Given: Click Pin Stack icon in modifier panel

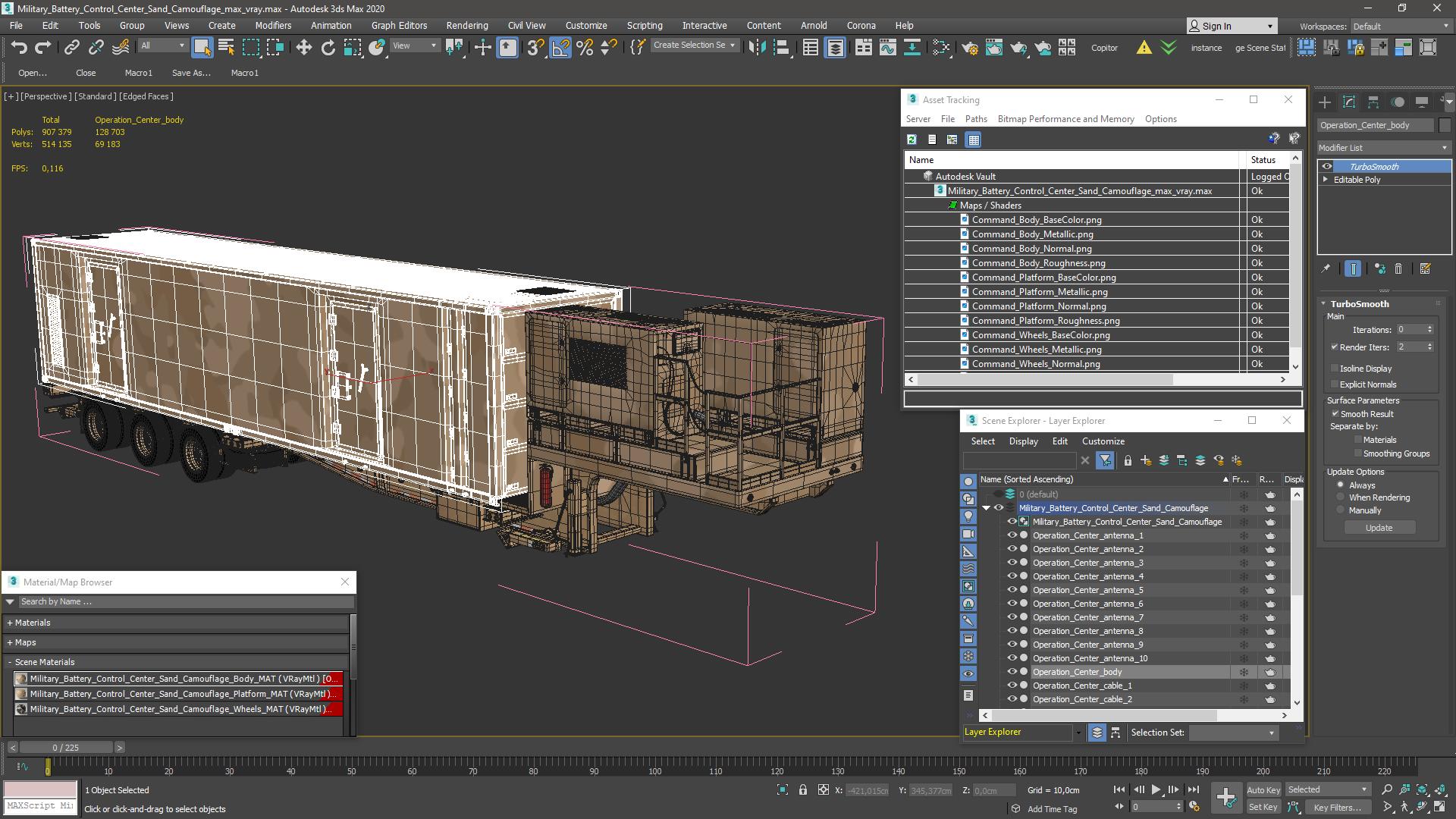Looking at the screenshot, I should coord(1326,268).
